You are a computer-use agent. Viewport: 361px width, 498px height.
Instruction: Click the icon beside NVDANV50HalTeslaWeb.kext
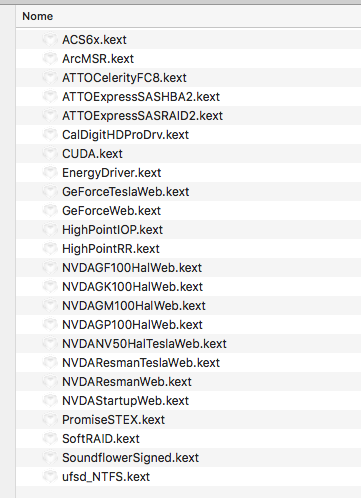click(x=50, y=343)
